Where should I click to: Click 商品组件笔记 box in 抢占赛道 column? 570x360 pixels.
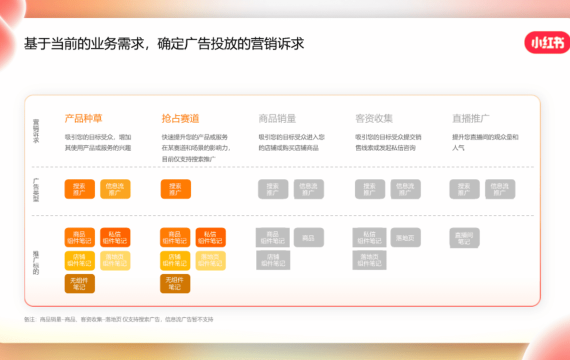pos(175,237)
